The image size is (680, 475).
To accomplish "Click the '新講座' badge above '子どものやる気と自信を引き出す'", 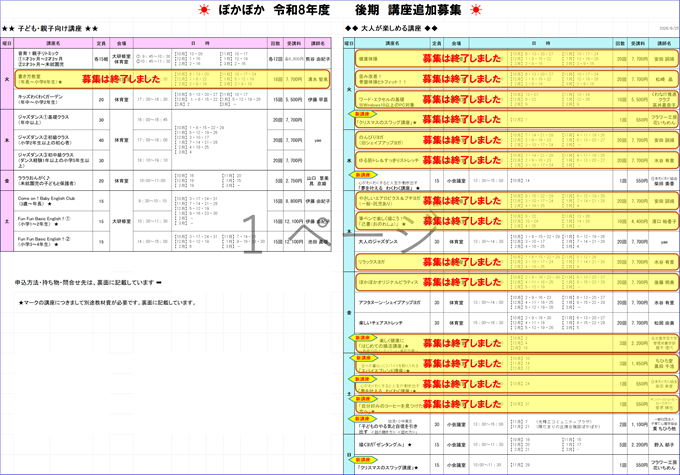I will point(363,419).
